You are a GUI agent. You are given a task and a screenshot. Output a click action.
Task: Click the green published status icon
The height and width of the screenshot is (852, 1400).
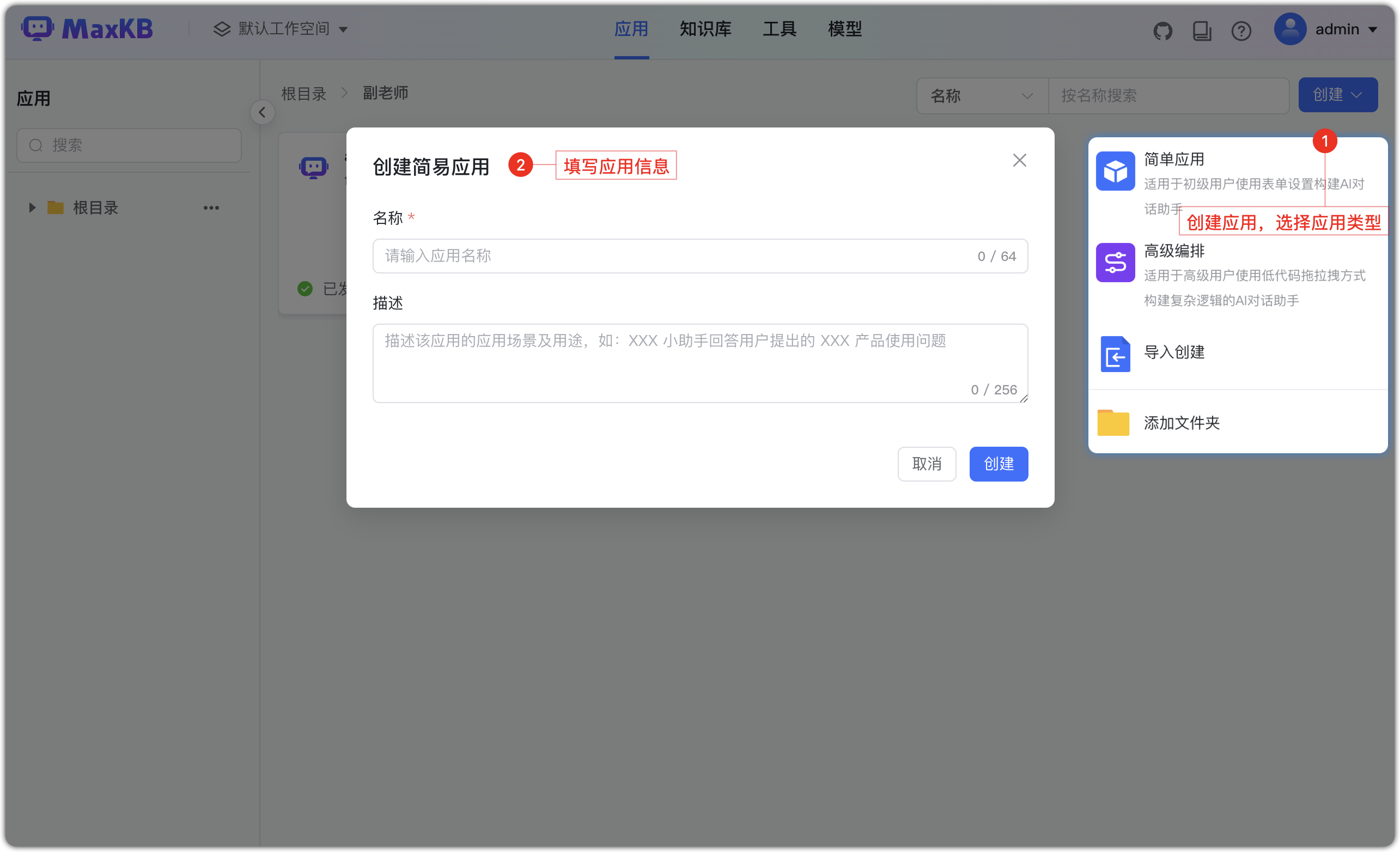(x=305, y=289)
